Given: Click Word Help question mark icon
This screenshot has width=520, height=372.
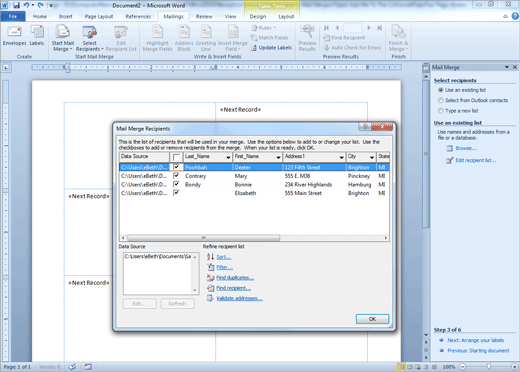Looking at the screenshot, I should tap(515, 16).
